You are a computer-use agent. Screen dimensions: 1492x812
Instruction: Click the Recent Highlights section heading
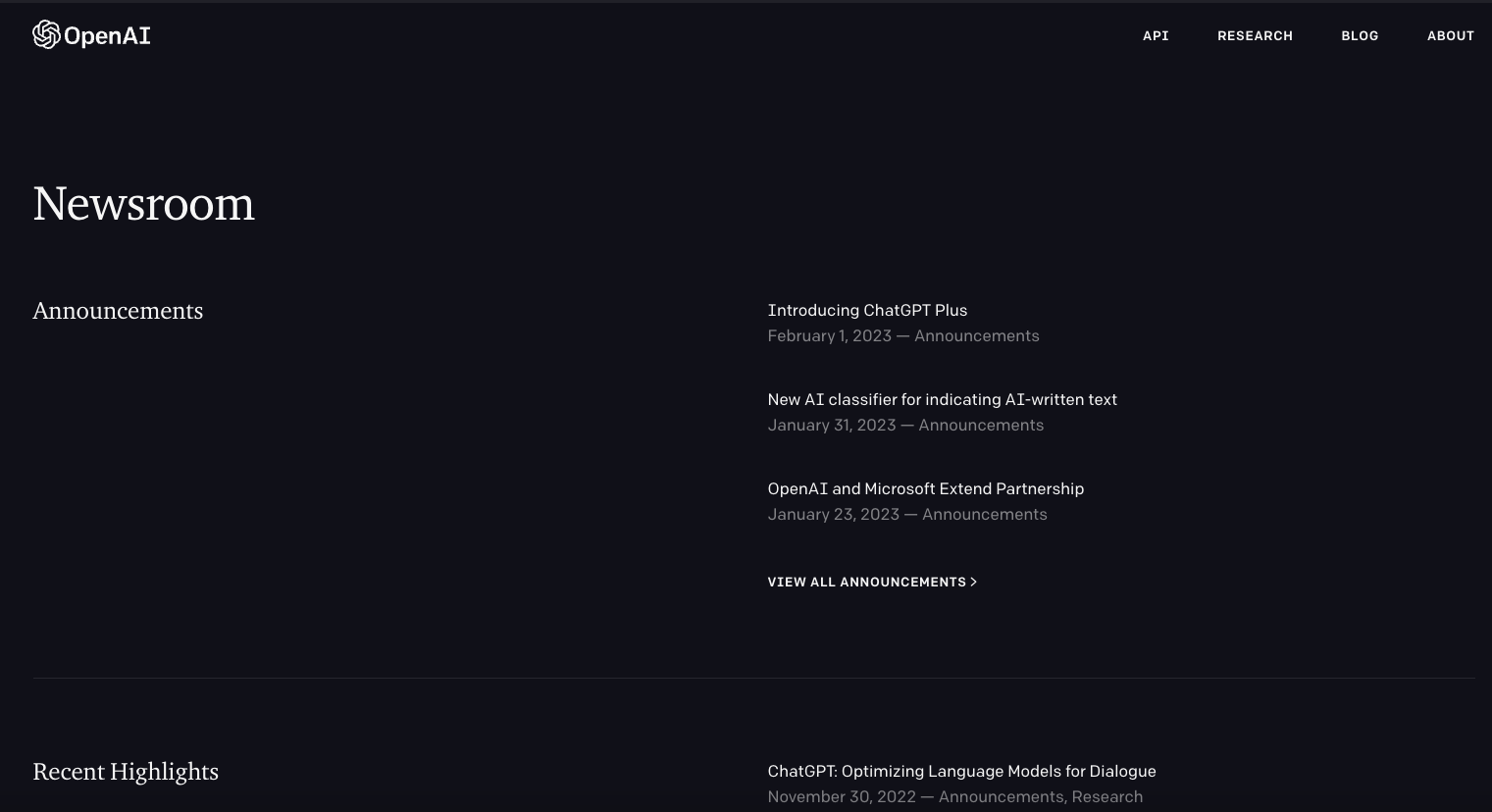[126, 772]
